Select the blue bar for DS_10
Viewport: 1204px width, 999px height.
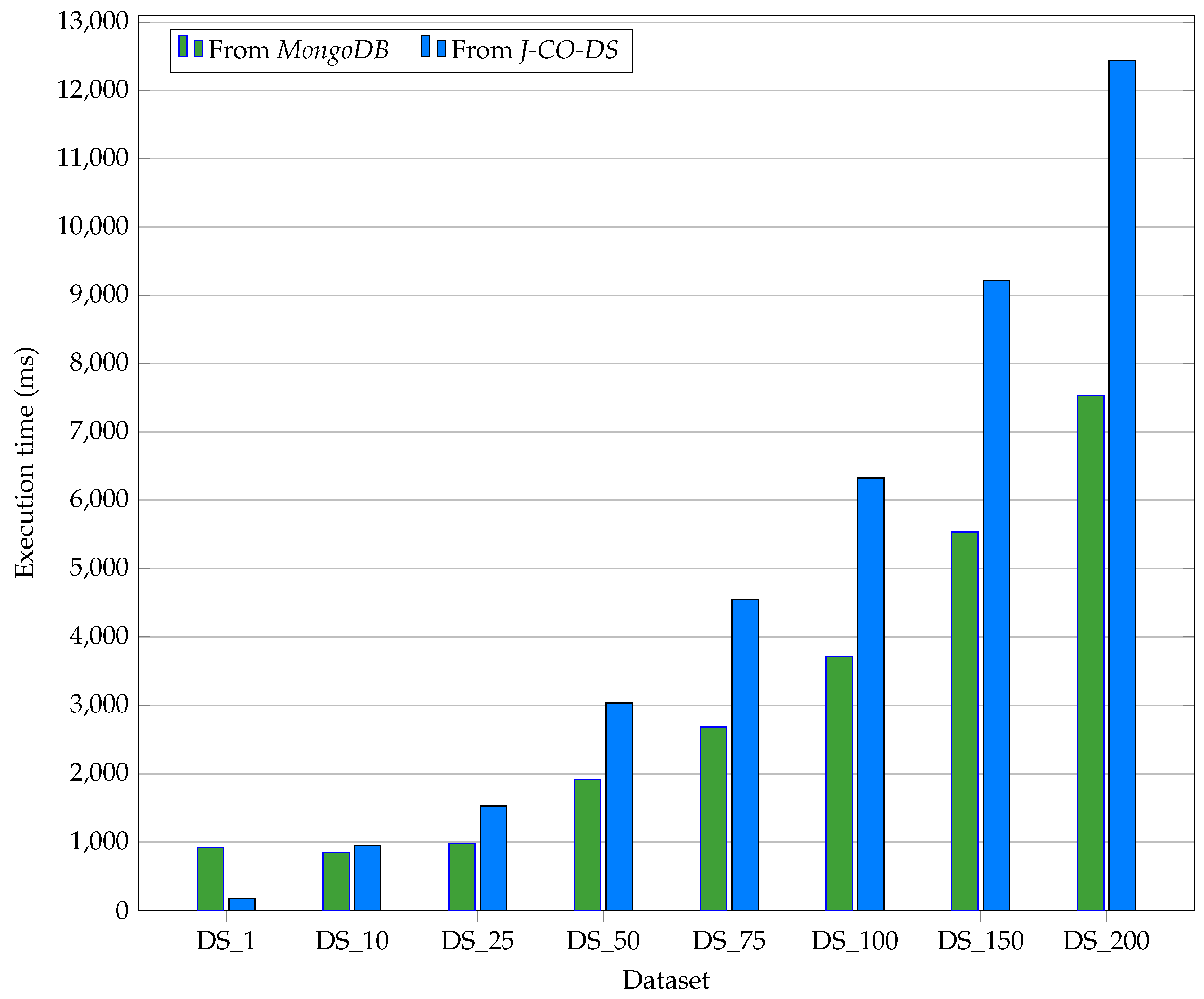pyautogui.click(x=368, y=877)
